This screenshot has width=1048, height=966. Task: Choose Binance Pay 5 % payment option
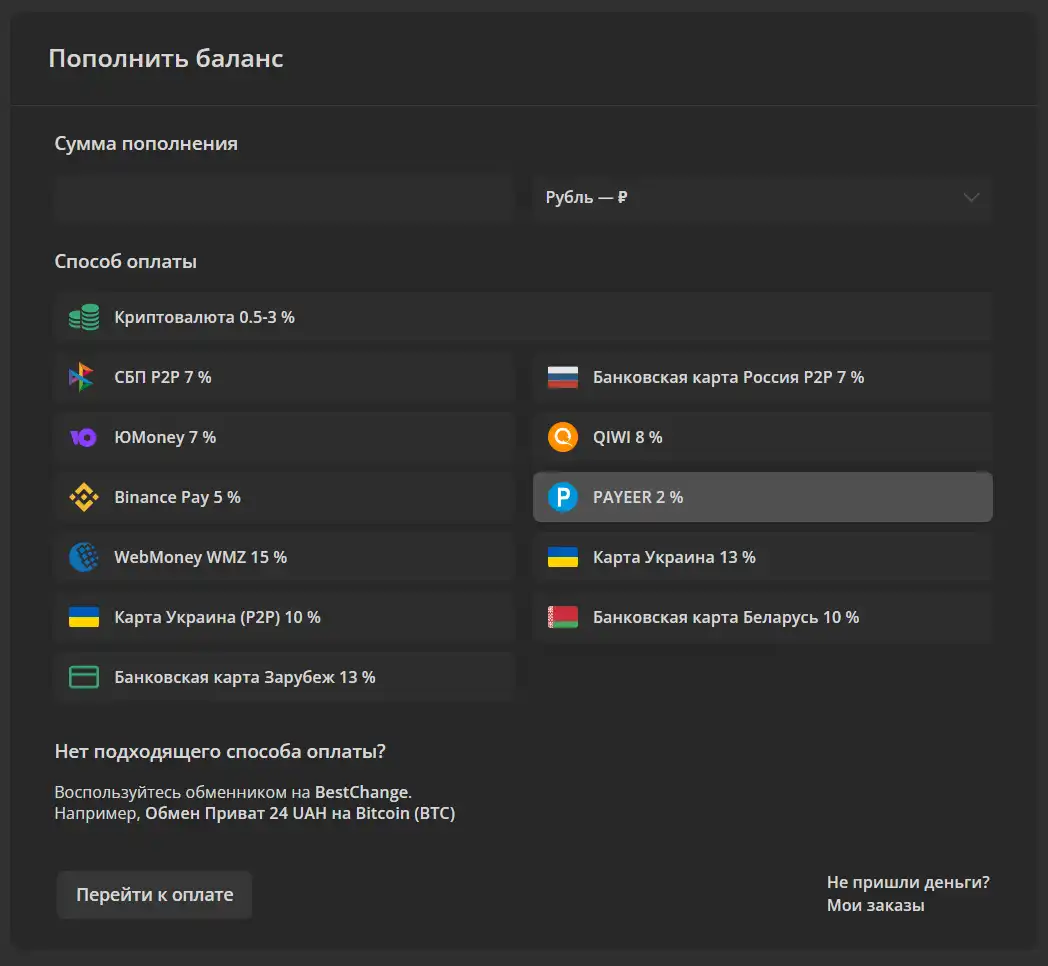[x=284, y=497]
